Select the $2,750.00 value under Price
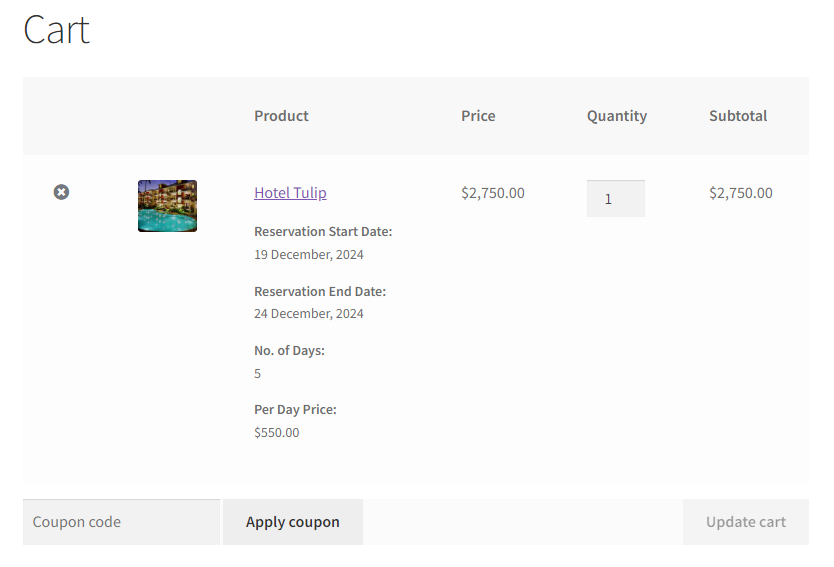 (x=493, y=193)
